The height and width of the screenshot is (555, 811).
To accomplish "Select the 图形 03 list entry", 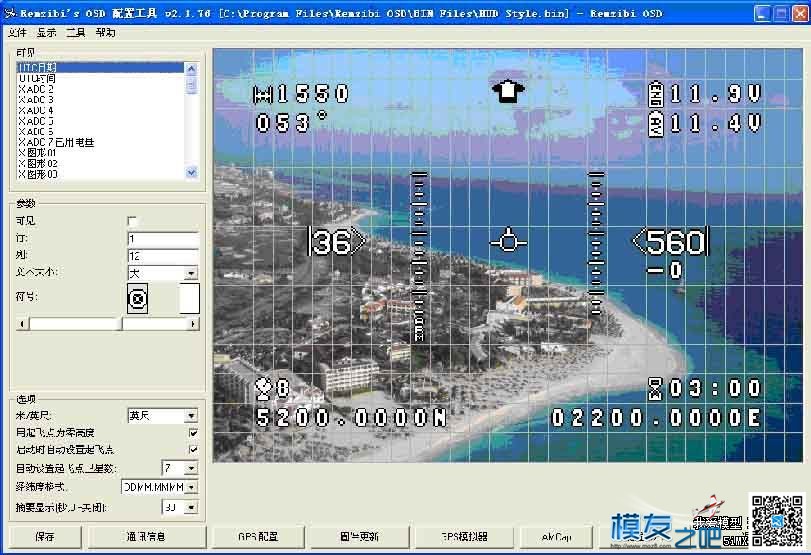I will 100,174.
